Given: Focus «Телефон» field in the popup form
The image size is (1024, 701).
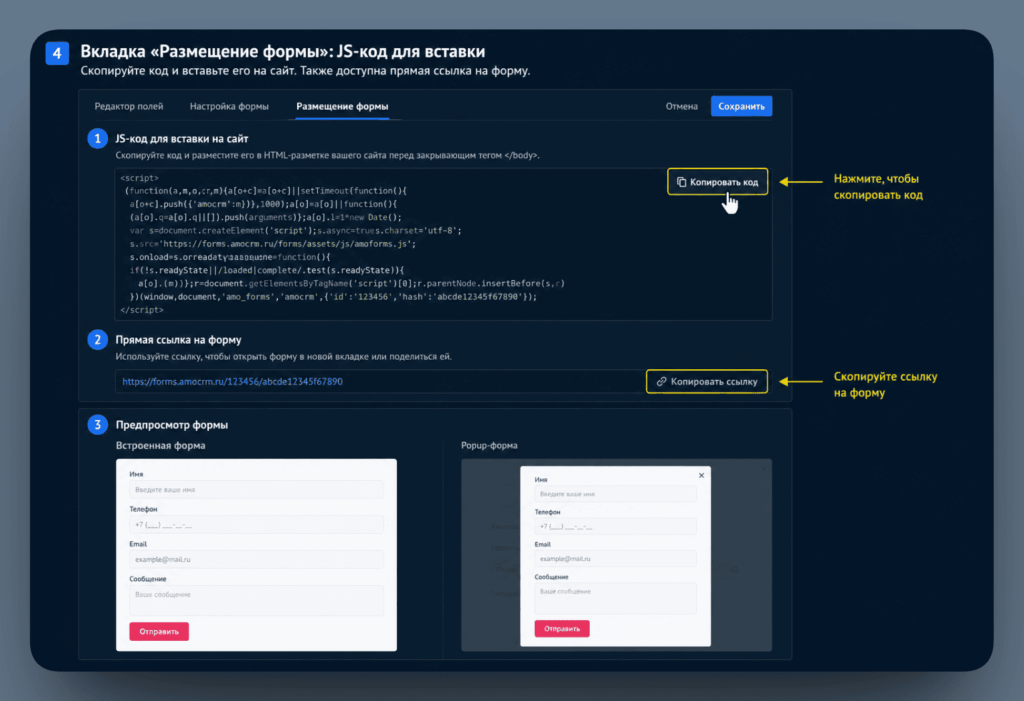Looking at the screenshot, I should click(615, 526).
